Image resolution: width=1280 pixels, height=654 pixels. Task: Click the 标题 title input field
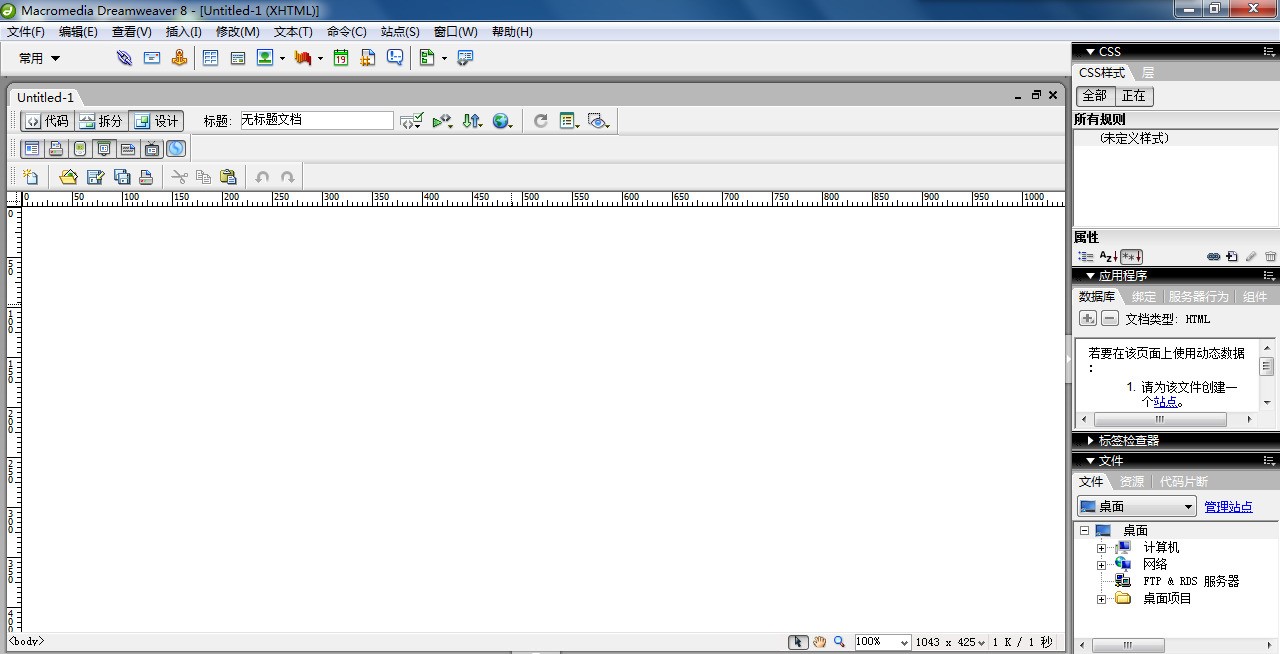point(316,120)
